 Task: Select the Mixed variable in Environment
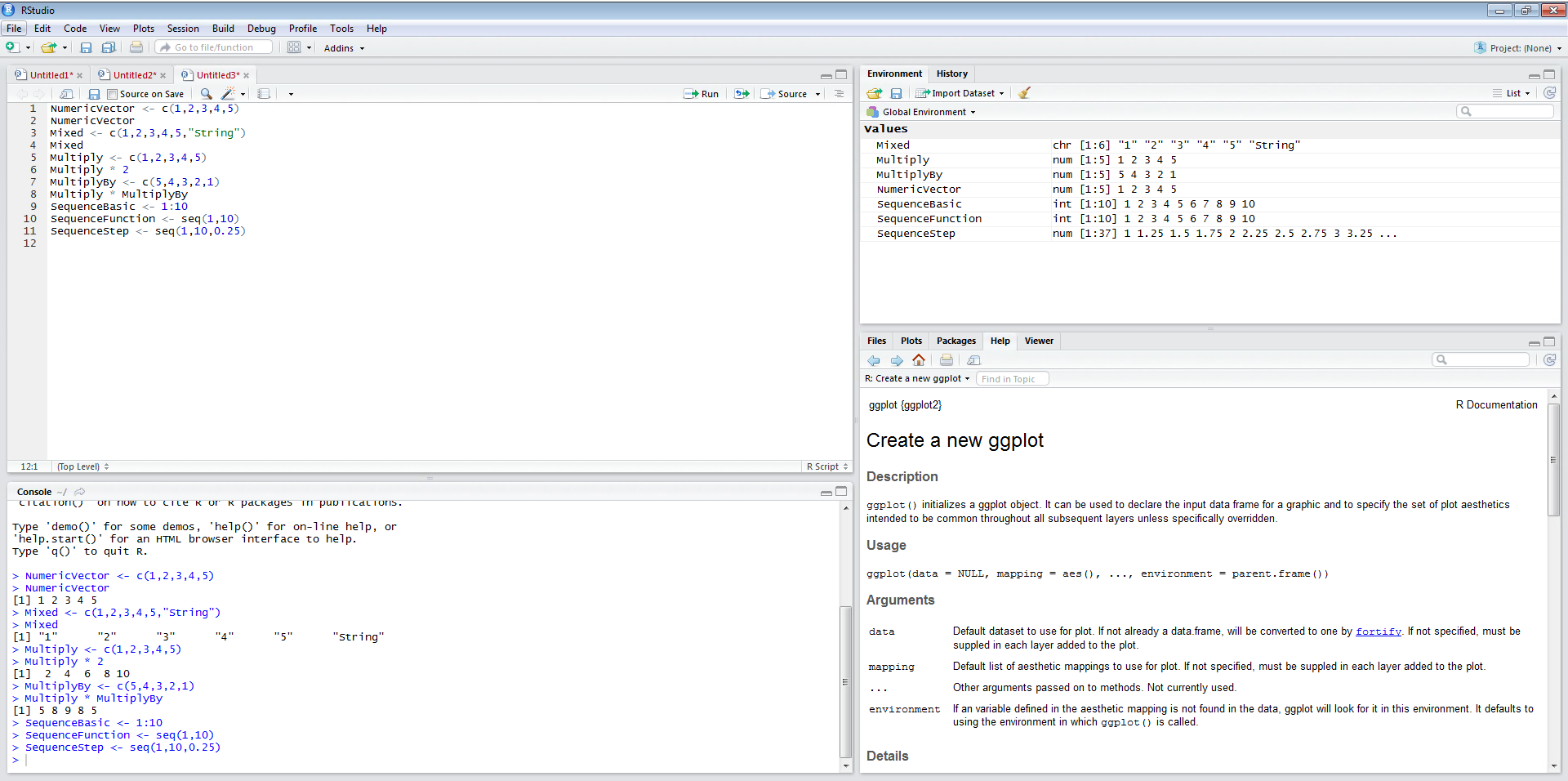[x=1210, y=145]
